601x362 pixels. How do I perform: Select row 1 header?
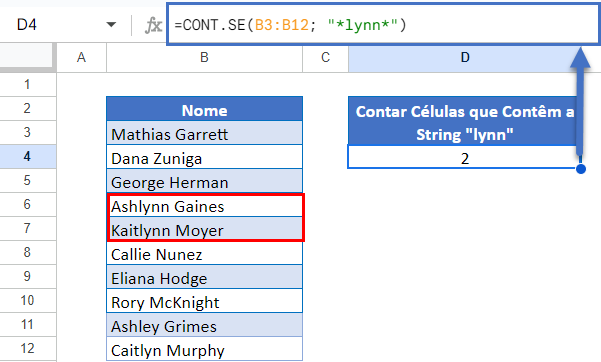point(28,84)
